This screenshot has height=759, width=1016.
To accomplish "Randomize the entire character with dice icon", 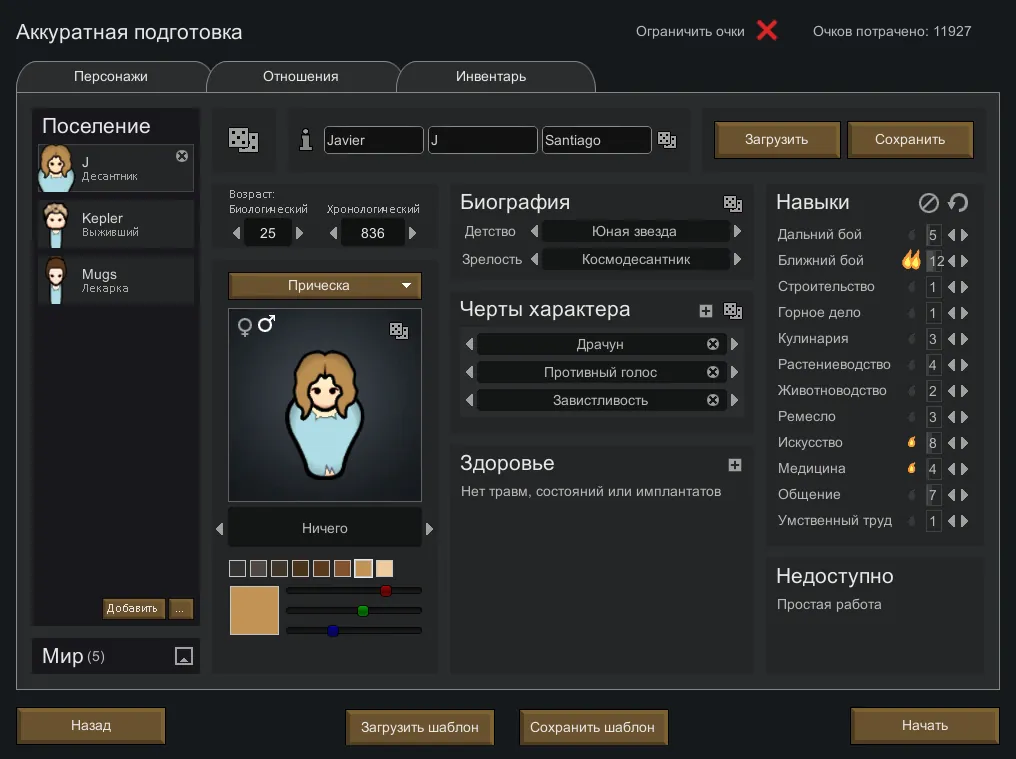I will coord(244,140).
